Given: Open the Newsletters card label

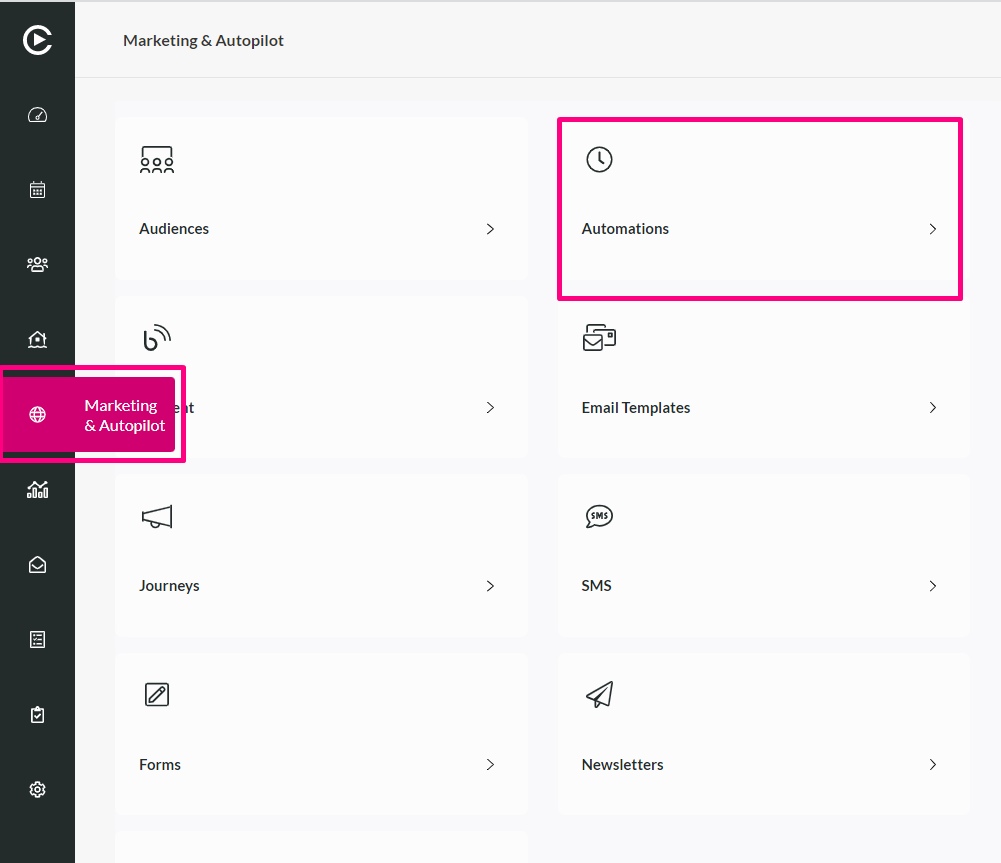Looking at the screenshot, I should tap(622, 765).
